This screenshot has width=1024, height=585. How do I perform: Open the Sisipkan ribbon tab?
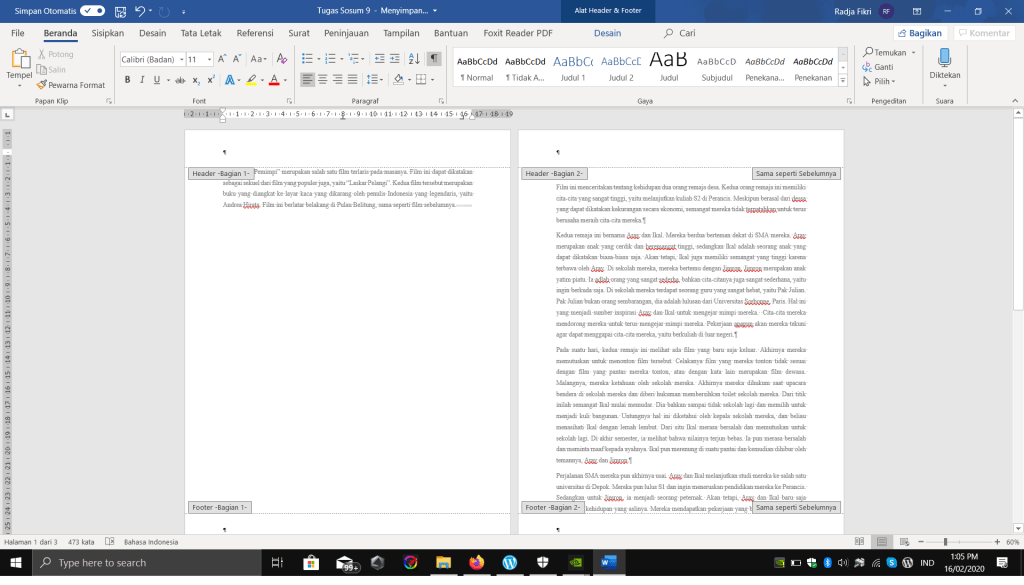click(108, 33)
